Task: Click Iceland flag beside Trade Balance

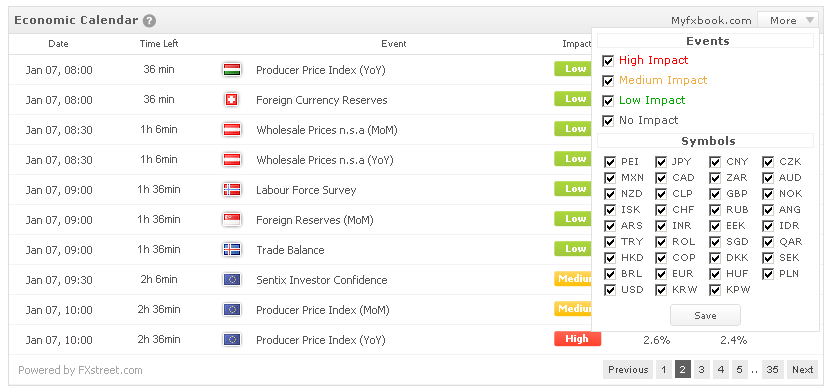Action: pos(232,250)
